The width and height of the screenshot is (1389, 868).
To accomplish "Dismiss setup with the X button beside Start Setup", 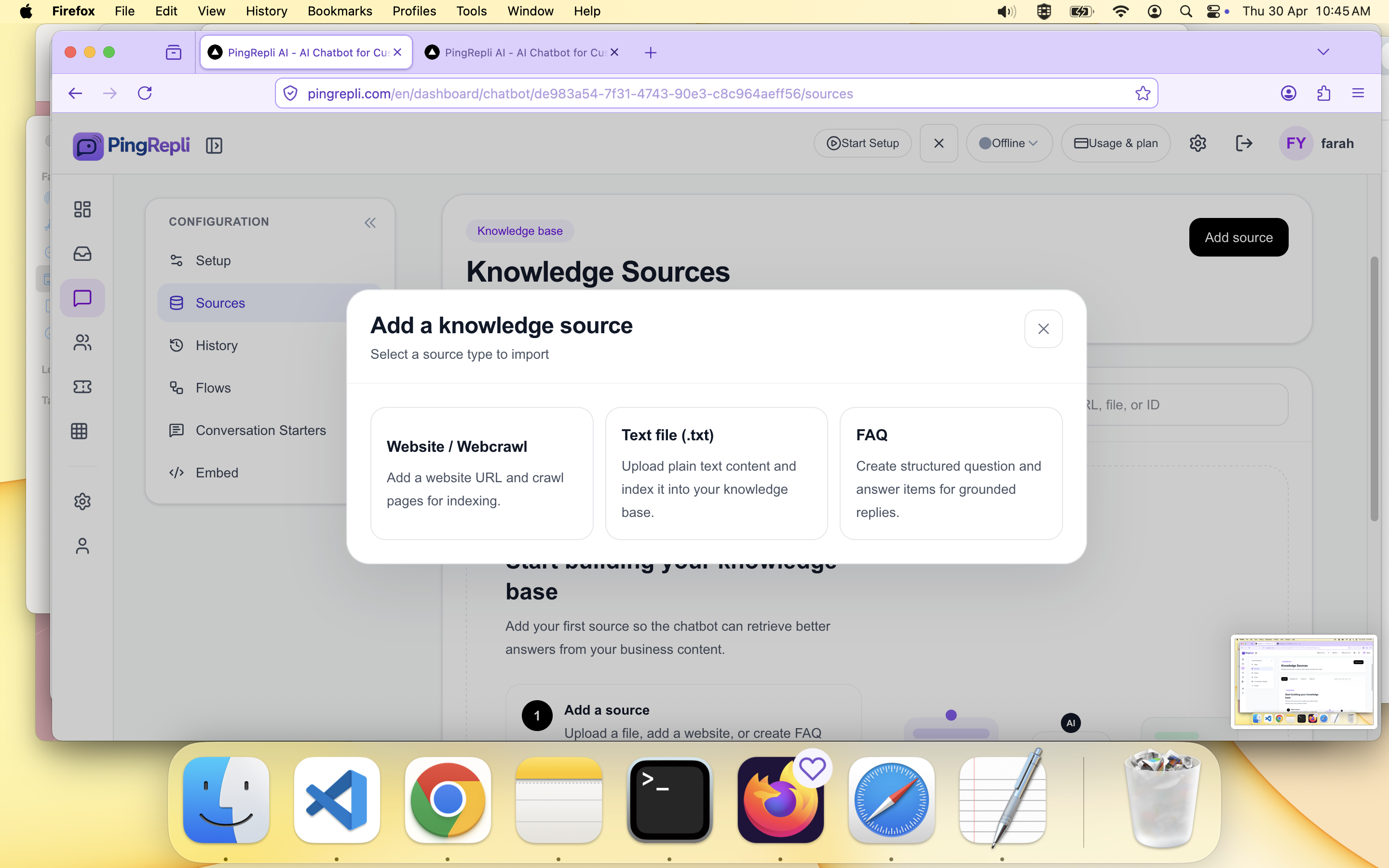I will (x=939, y=143).
